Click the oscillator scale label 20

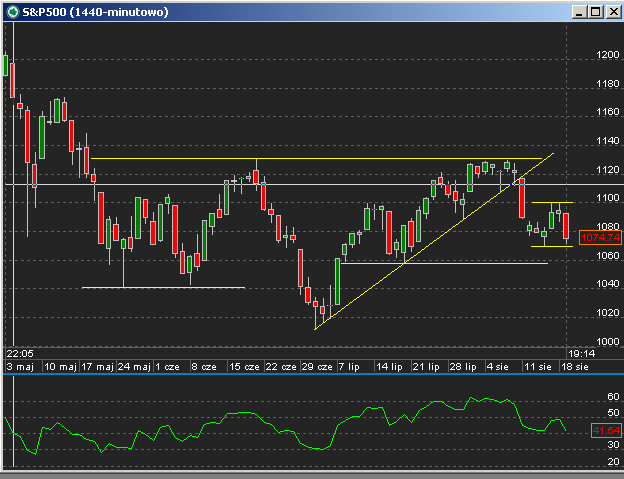click(x=613, y=461)
